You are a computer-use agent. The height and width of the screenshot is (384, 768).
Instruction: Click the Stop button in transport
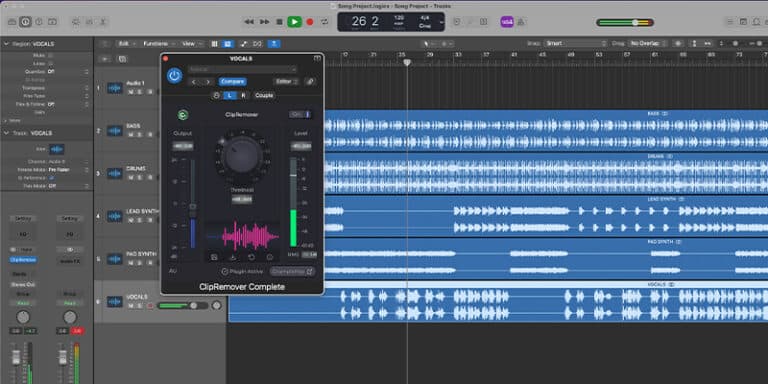pos(279,22)
